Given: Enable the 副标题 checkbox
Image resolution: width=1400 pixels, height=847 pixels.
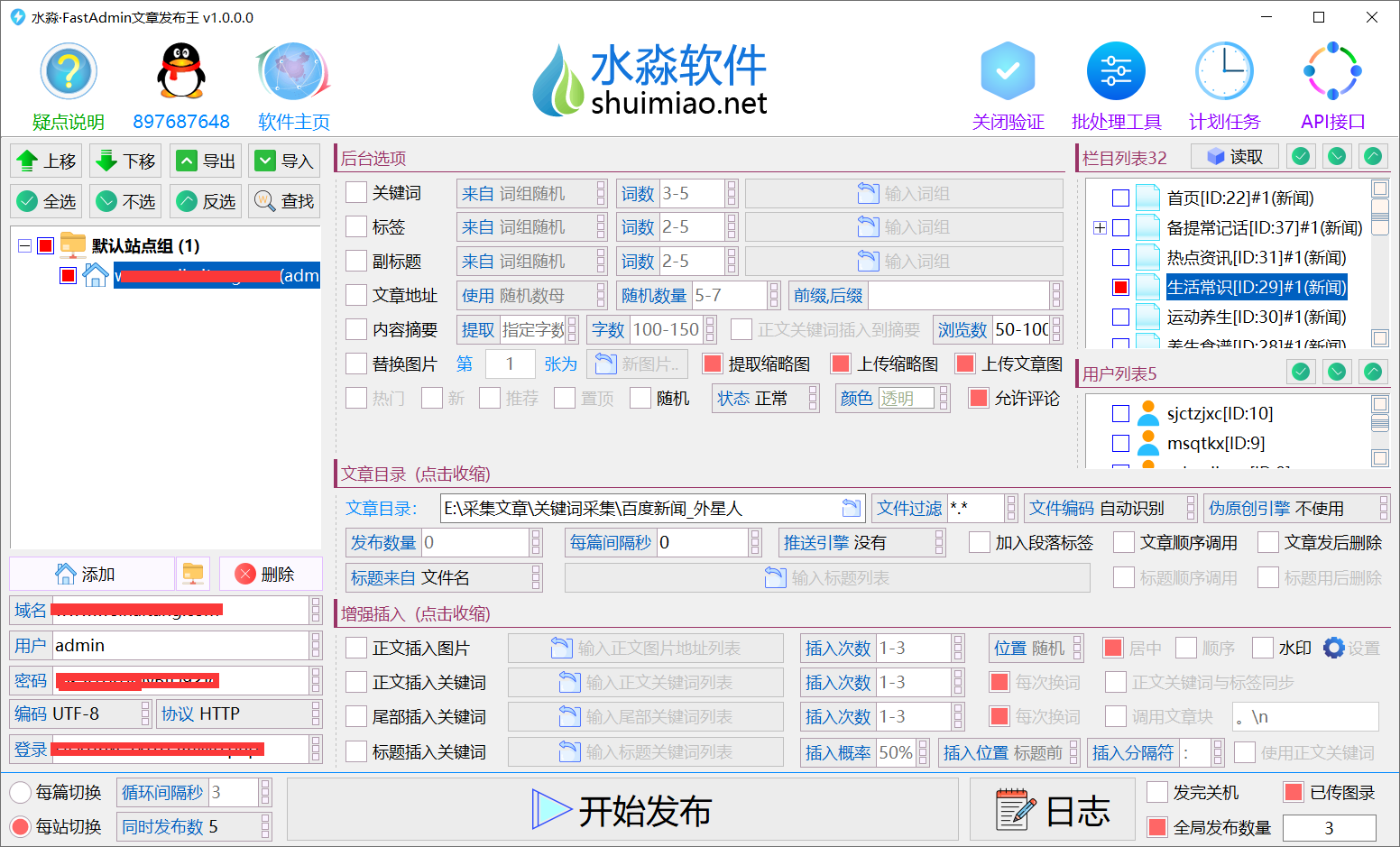Looking at the screenshot, I should 356,261.
